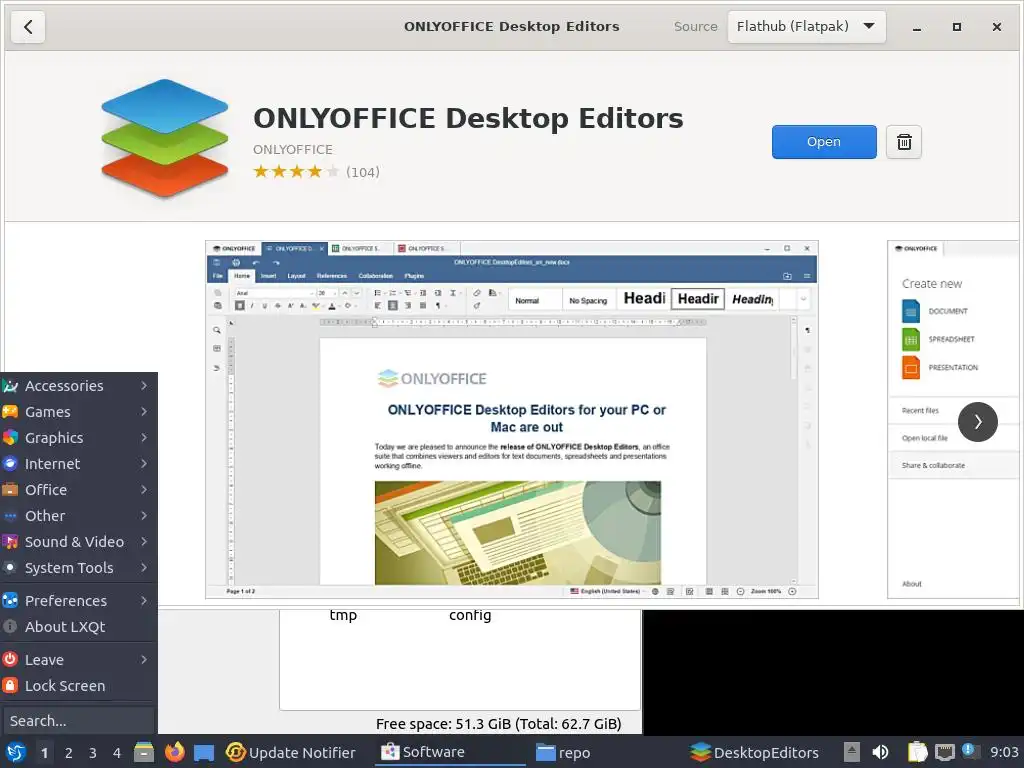The height and width of the screenshot is (768, 1024).
Task: Click the main ONLYOFFICE document screenshot
Action: click(511, 419)
